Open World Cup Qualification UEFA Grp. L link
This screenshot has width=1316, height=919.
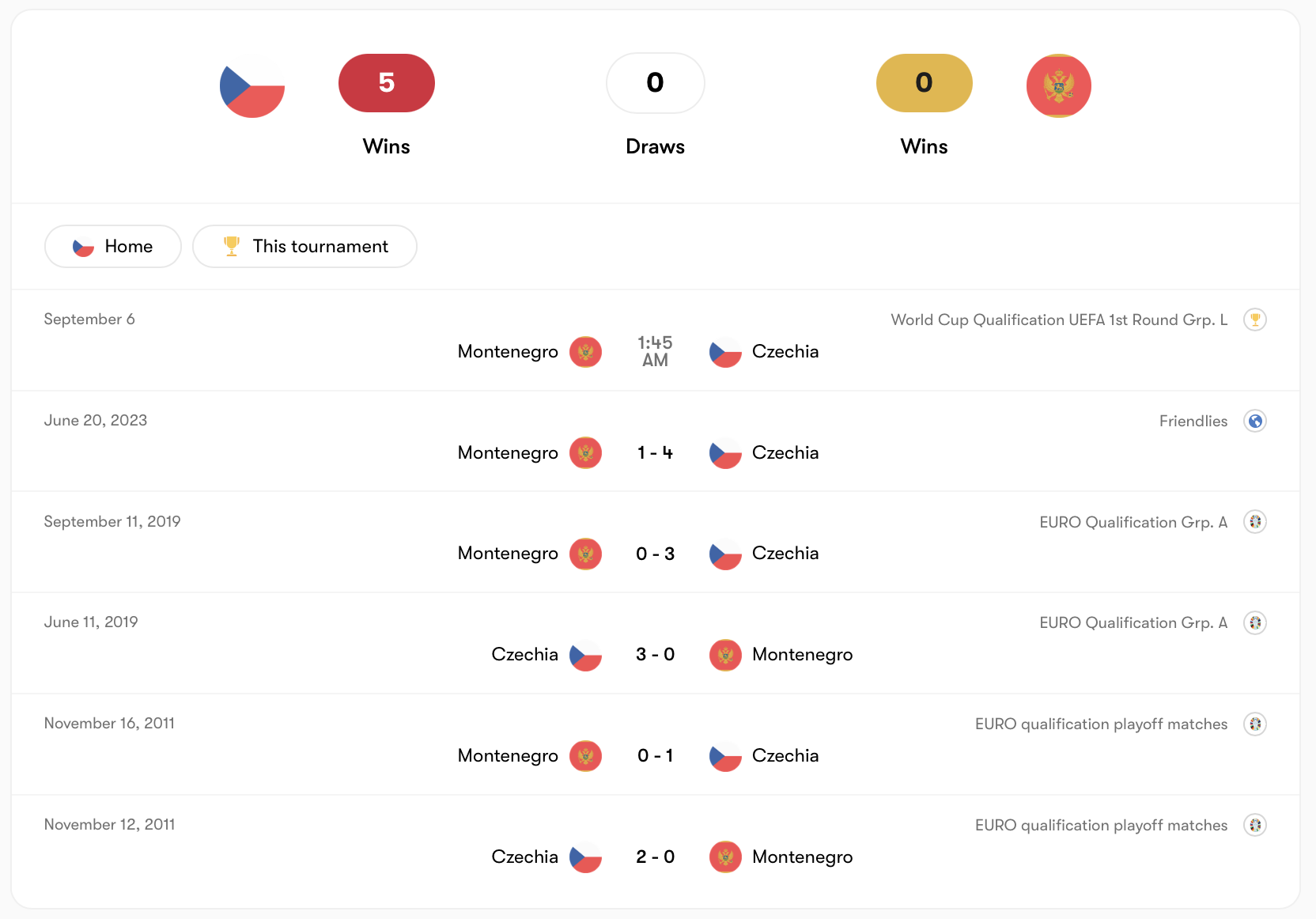point(1059,320)
